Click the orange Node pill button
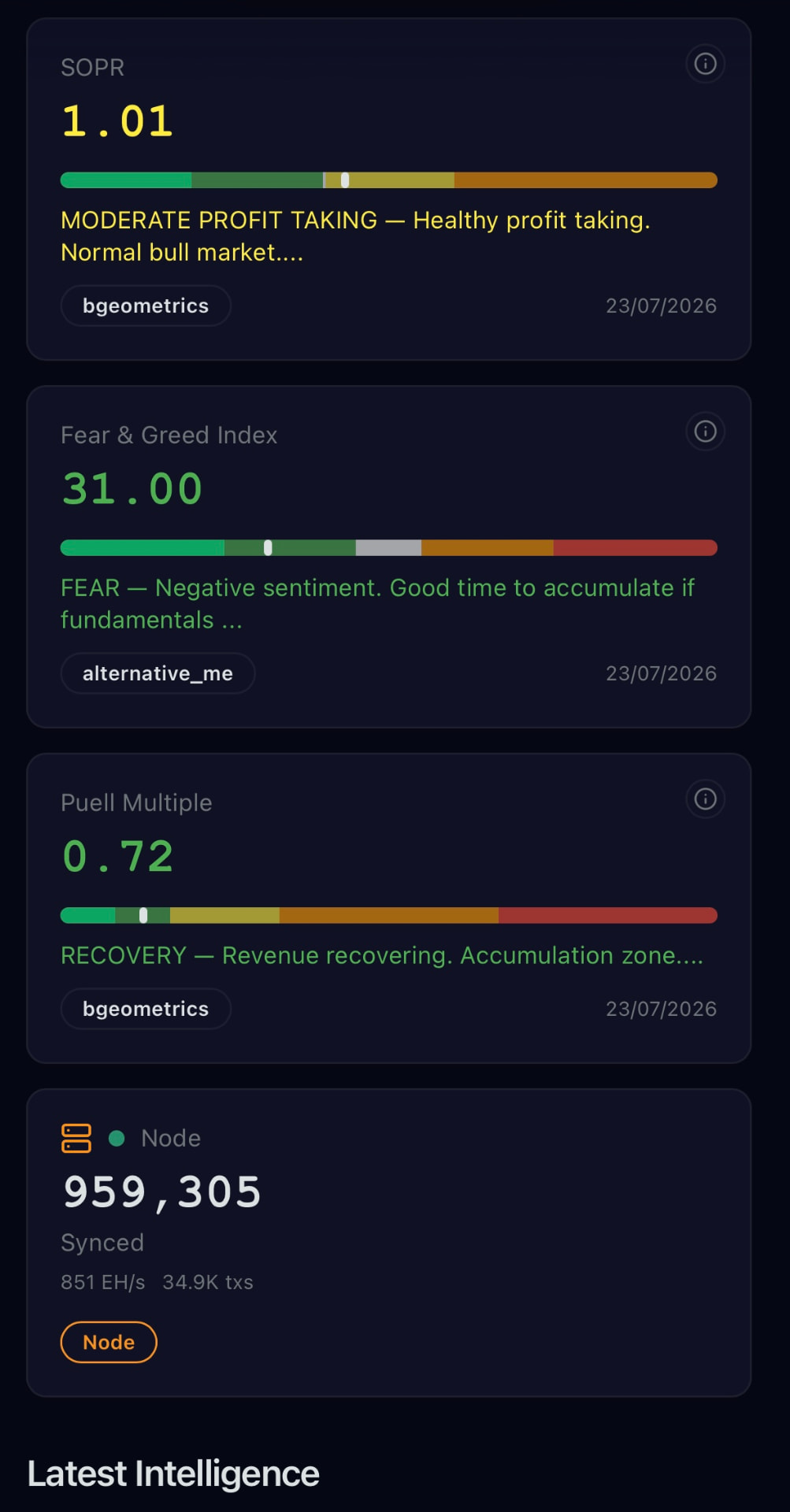This screenshot has height=1512, width=790. 109,1342
